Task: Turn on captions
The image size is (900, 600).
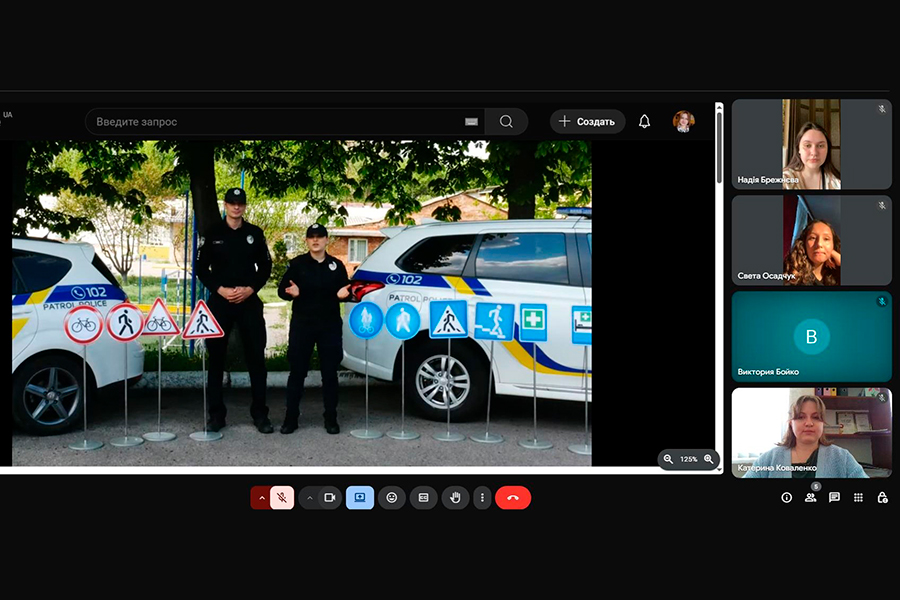Action: tap(423, 498)
